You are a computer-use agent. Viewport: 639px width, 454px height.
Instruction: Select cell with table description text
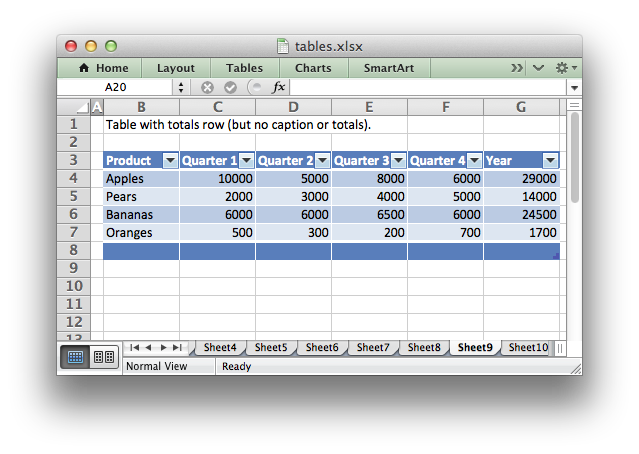coord(141,124)
